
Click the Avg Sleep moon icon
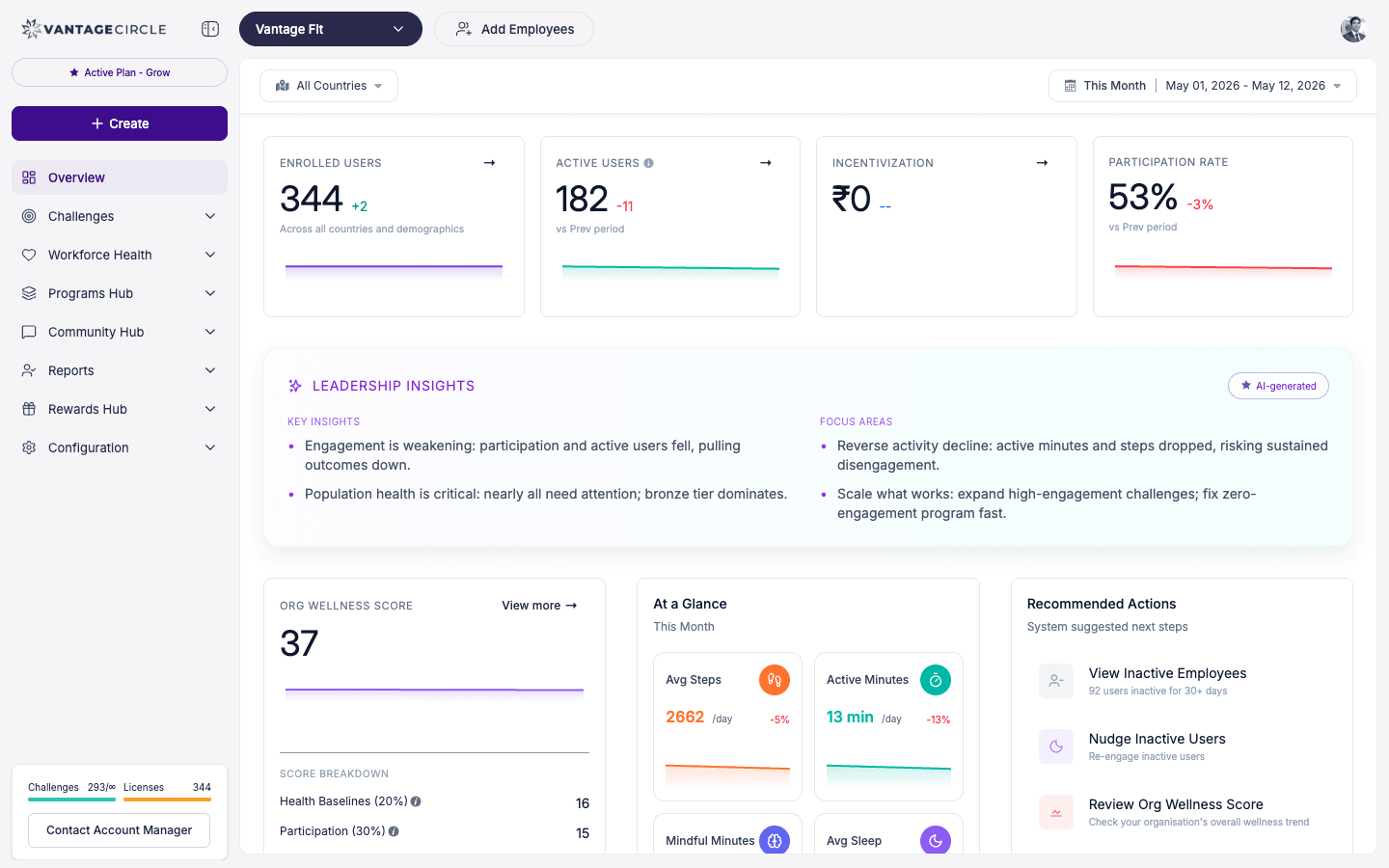pyautogui.click(x=936, y=840)
